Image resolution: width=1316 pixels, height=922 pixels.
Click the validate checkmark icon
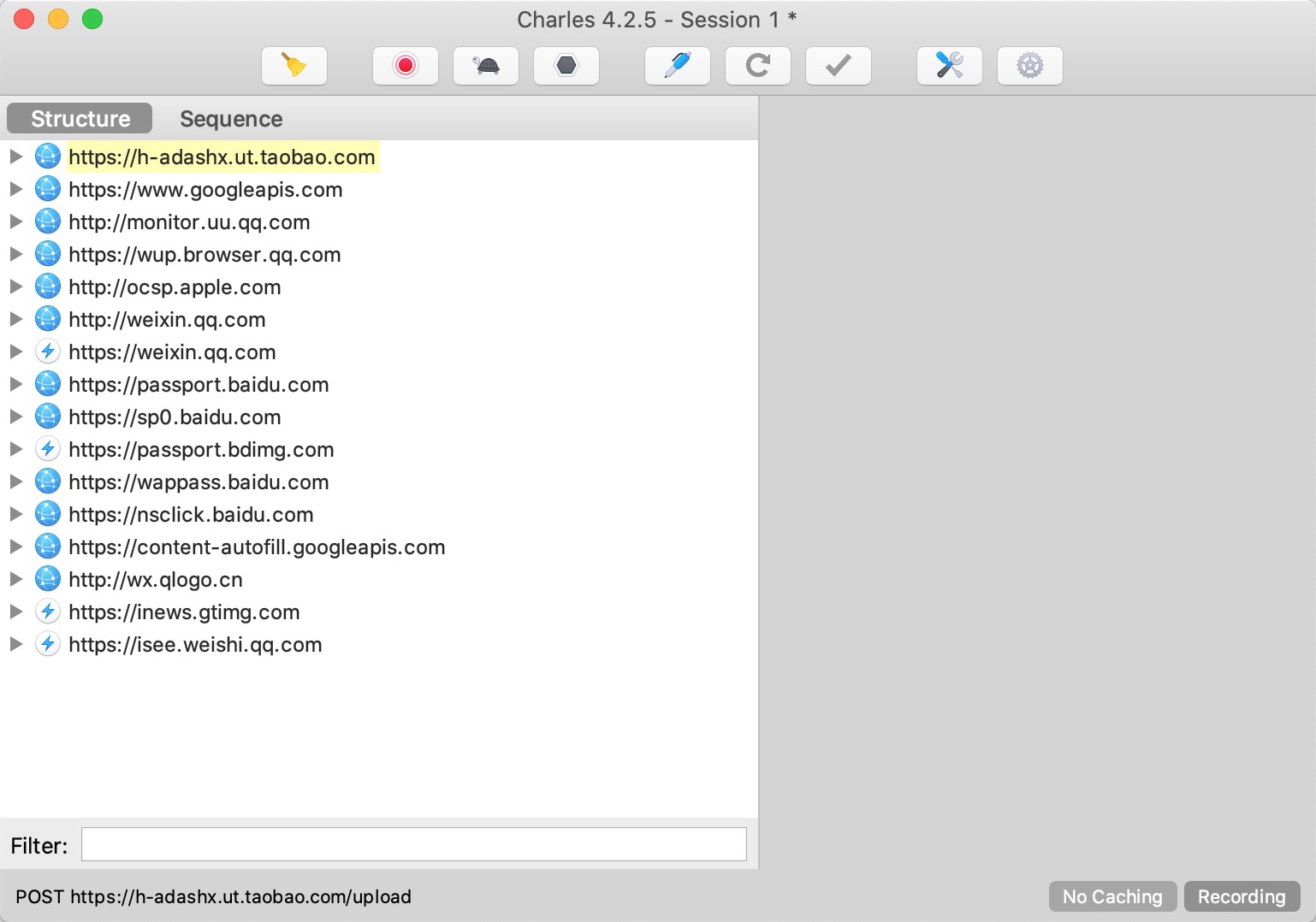pyautogui.click(x=838, y=66)
